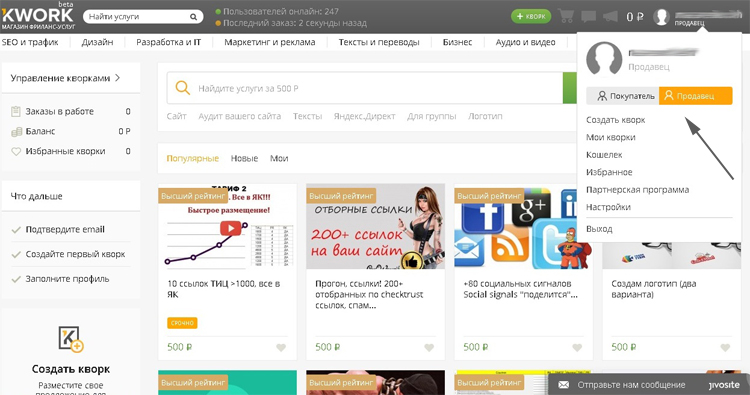Open the 'Разработка и IT' category menu
This screenshot has width=750, height=395.
pos(168,42)
